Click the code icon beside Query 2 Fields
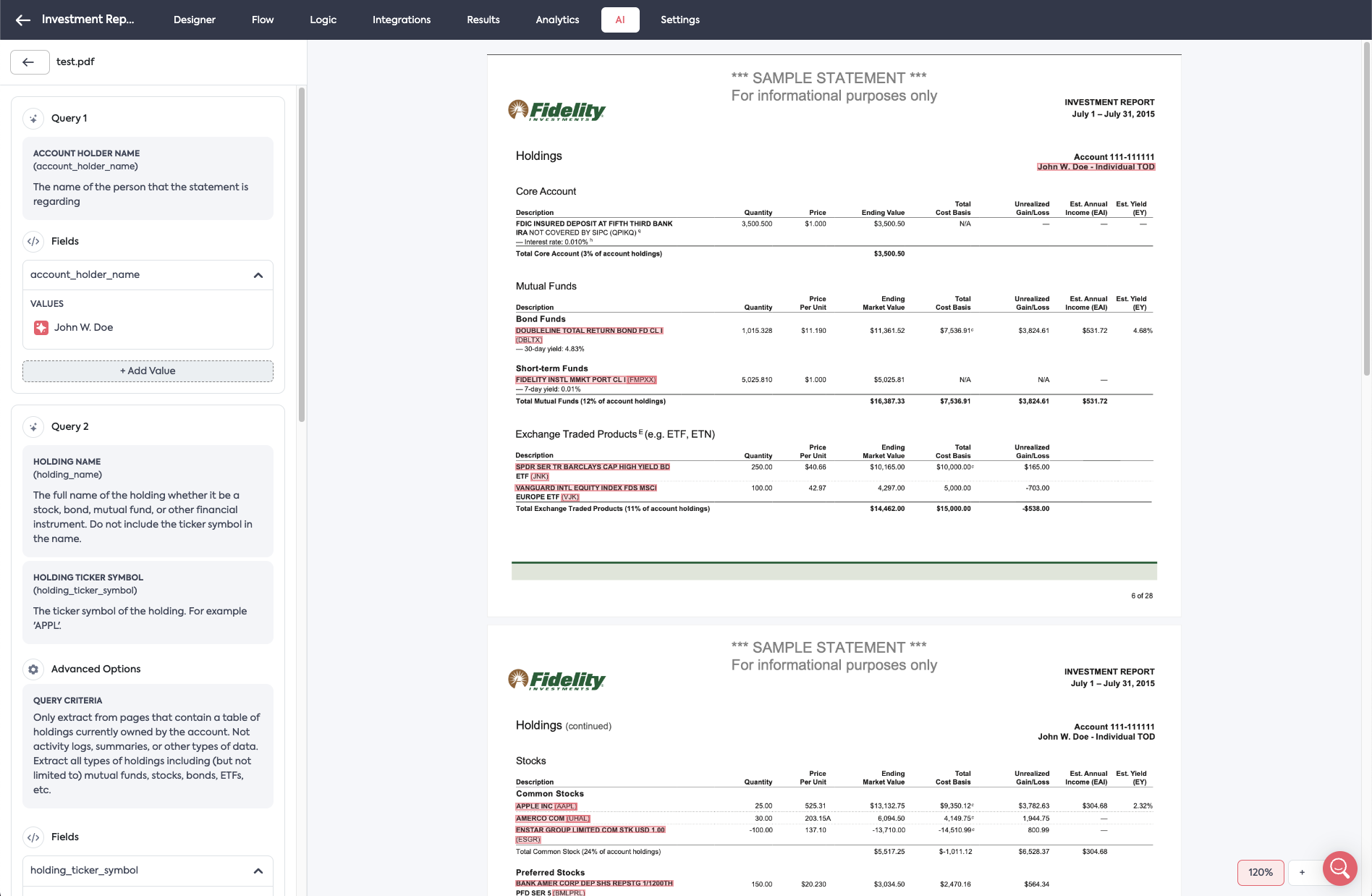This screenshot has height=896, width=1372. point(33,837)
